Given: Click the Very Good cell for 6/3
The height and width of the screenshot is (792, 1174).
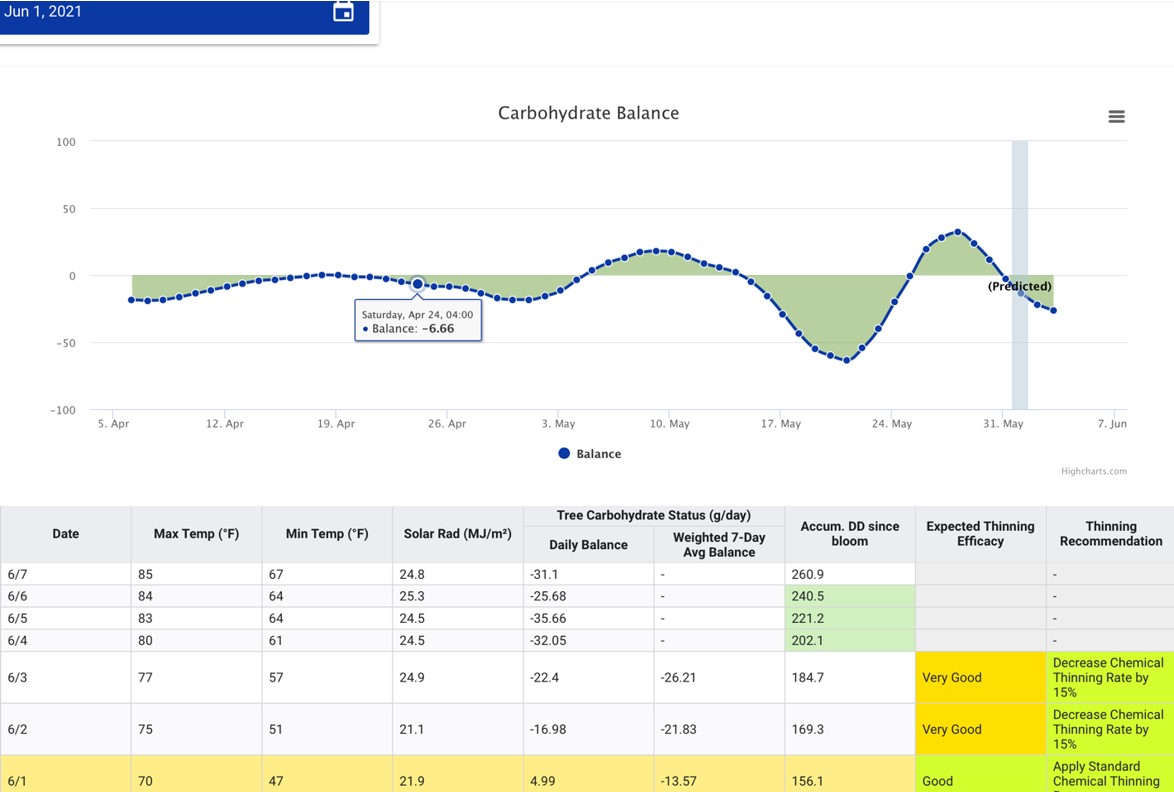Looking at the screenshot, I should (x=980, y=677).
